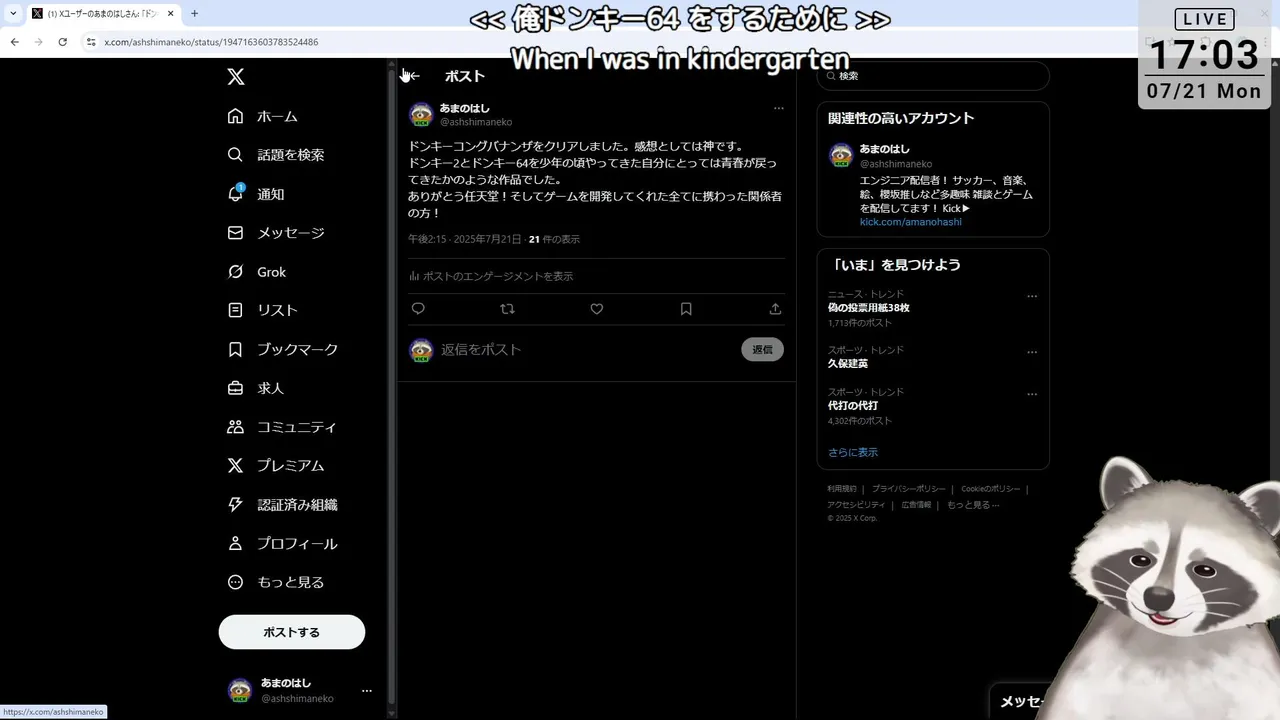This screenshot has height=720, width=1280.
Task: Click the X premium icon beside プレミアム
Action: 235,466
